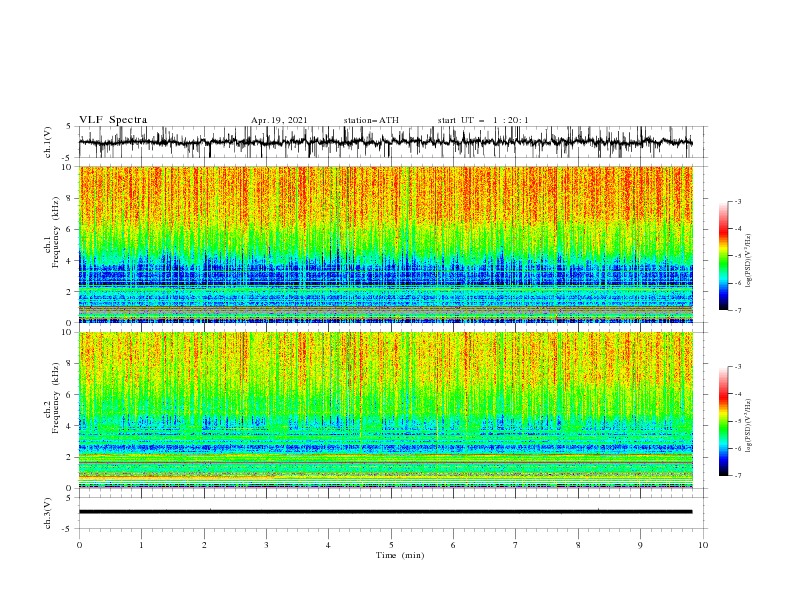Screen dimensions: 792x612
Task: Select the "start UT = 1 :20: 1" text
Action: [x=483, y=120]
